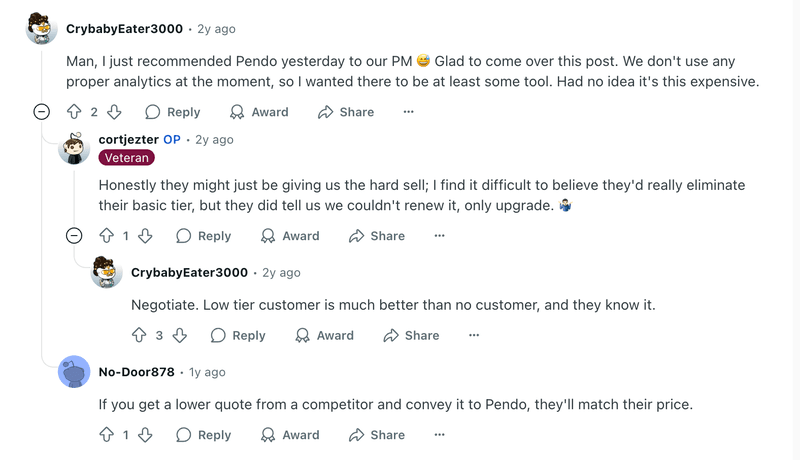Viewport: 800px width, 460px height.
Task: Collapse the top CrybabyEater3000 comment thread
Action: tap(41, 112)
